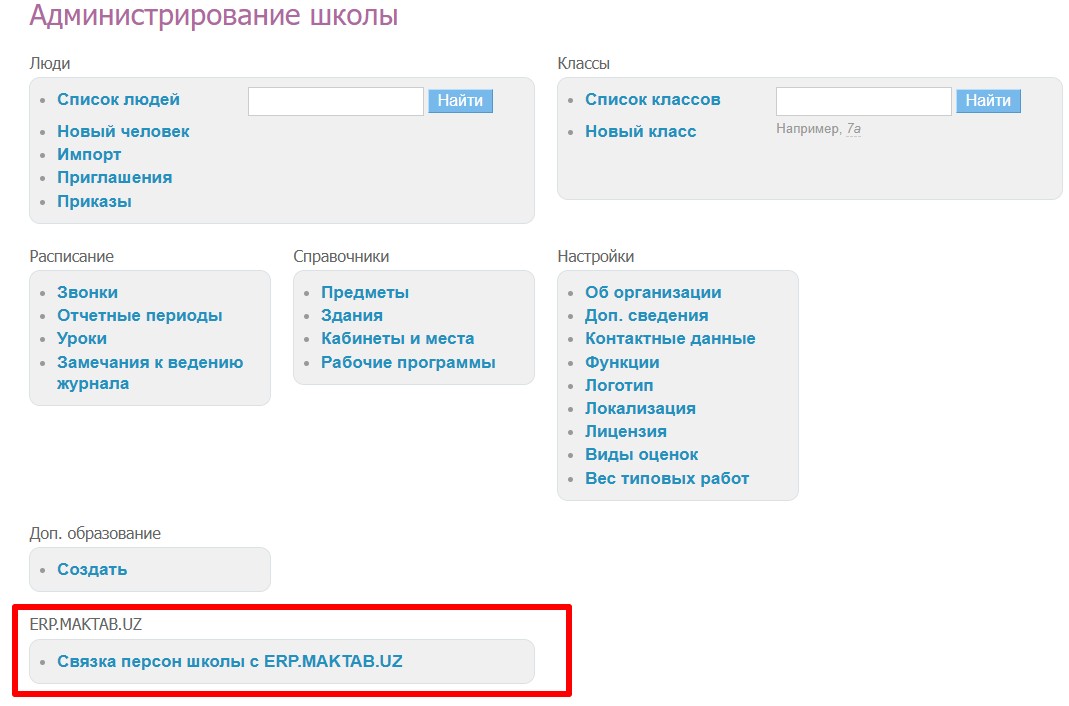
Task: Open the "Логотип" settings page
Action: click(619, 385)
